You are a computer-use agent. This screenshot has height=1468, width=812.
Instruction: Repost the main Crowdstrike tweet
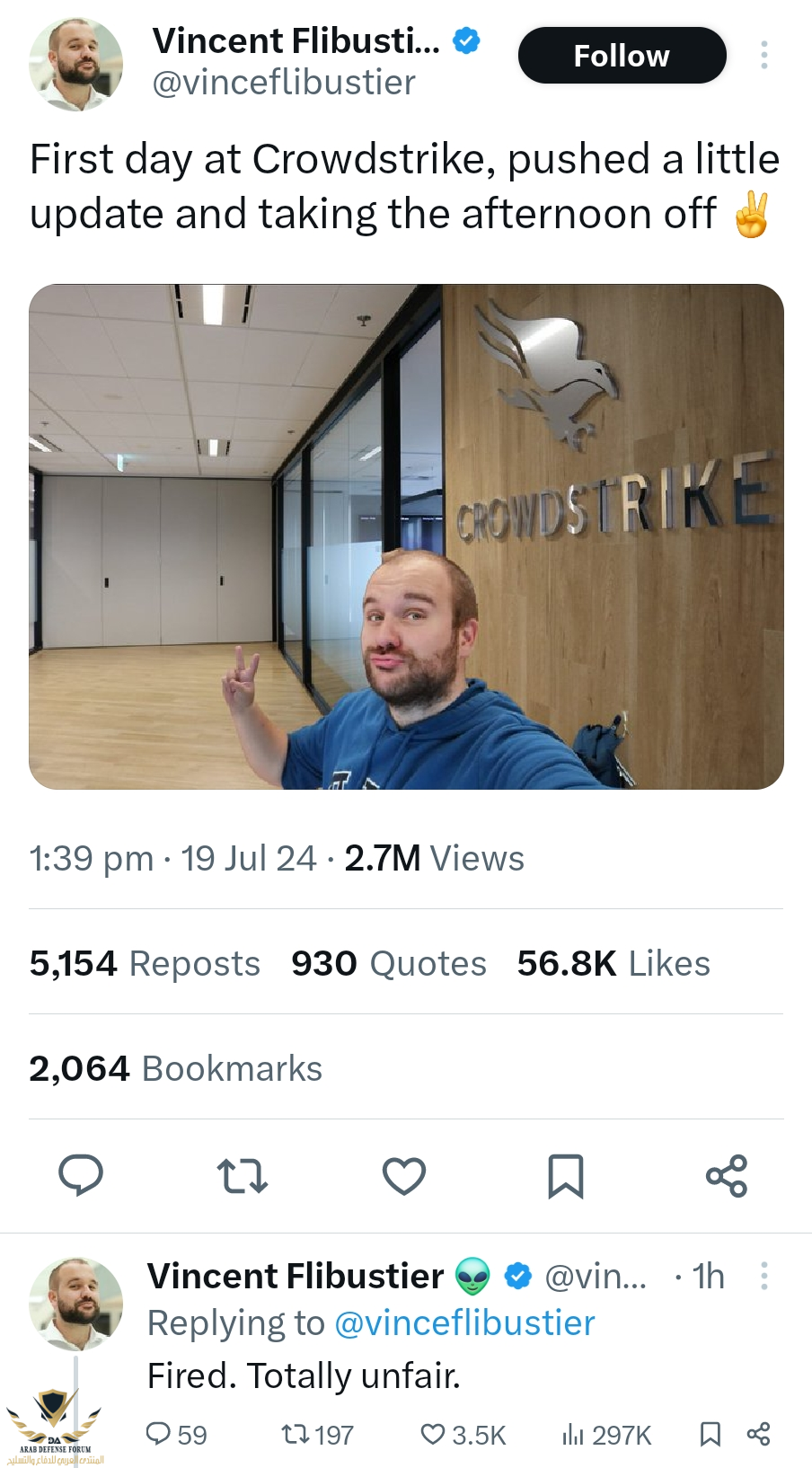[243, 1175]
